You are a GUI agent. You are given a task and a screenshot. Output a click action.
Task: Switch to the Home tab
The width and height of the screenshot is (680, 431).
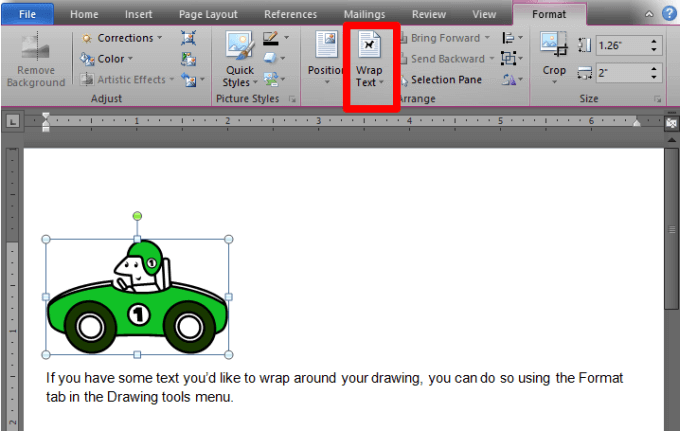(x=84, y=14)
